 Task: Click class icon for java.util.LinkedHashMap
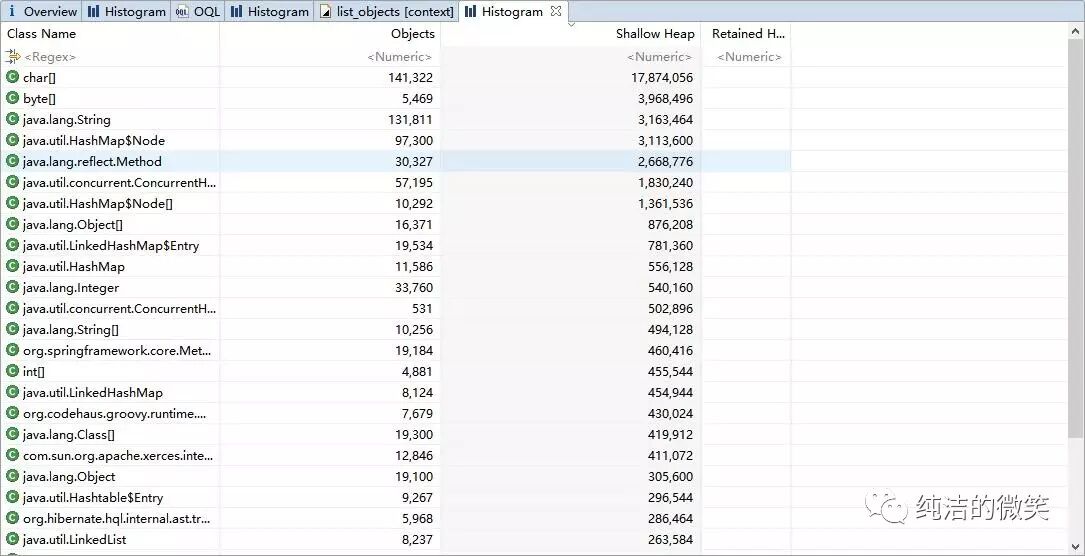click(12, 391)
